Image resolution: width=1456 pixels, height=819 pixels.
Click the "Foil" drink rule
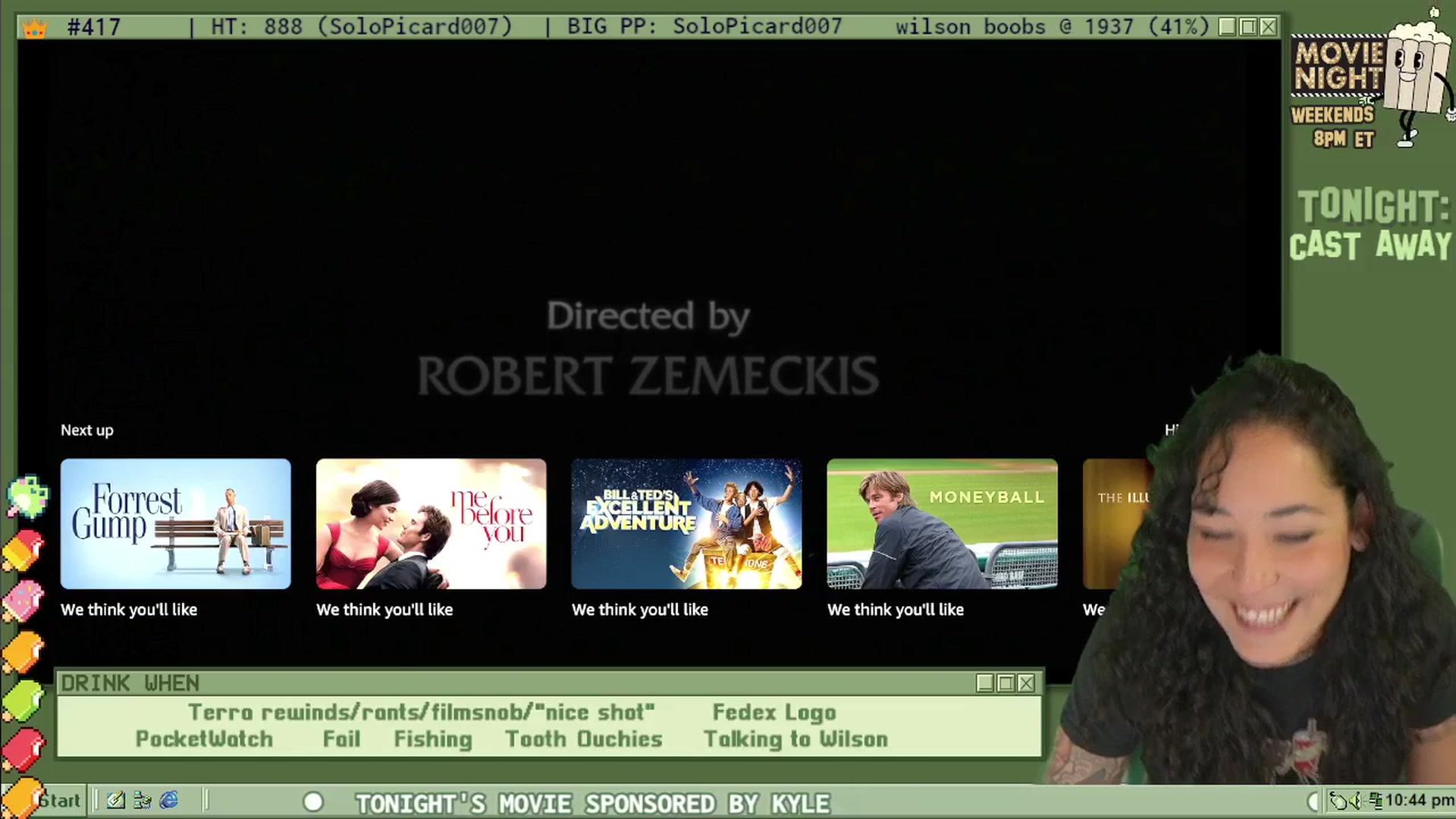tap(341, 739)
